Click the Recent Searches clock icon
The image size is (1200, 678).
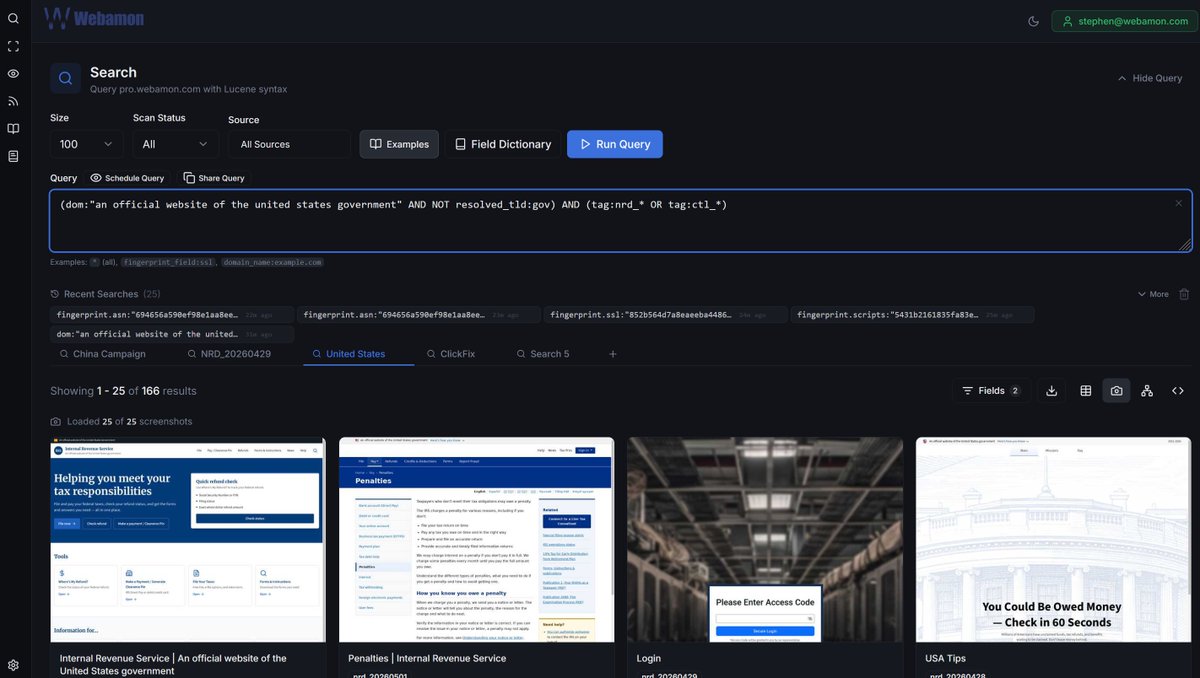tap(55, 294)
